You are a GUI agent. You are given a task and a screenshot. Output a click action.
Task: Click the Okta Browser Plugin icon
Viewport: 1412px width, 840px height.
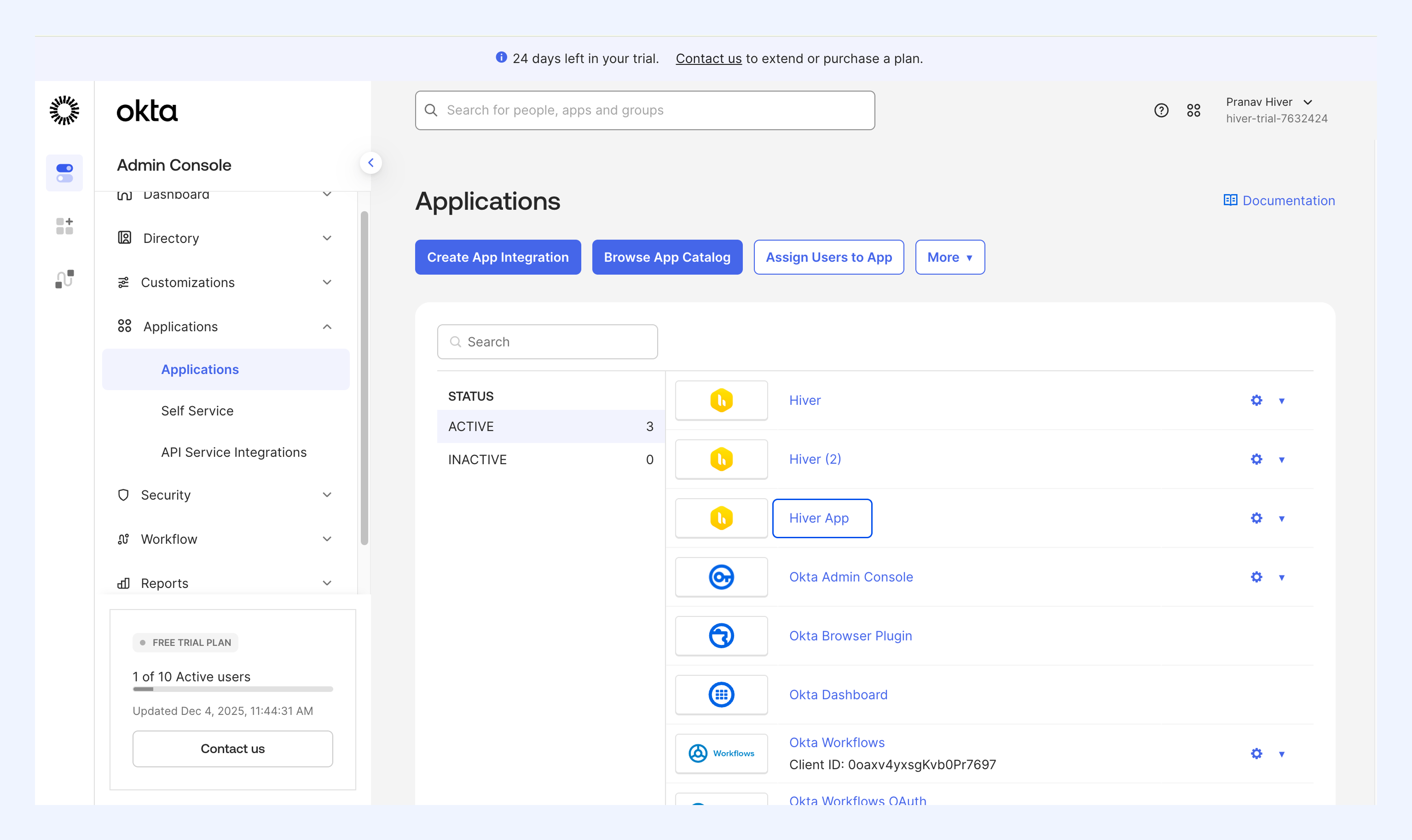point(721,636)
